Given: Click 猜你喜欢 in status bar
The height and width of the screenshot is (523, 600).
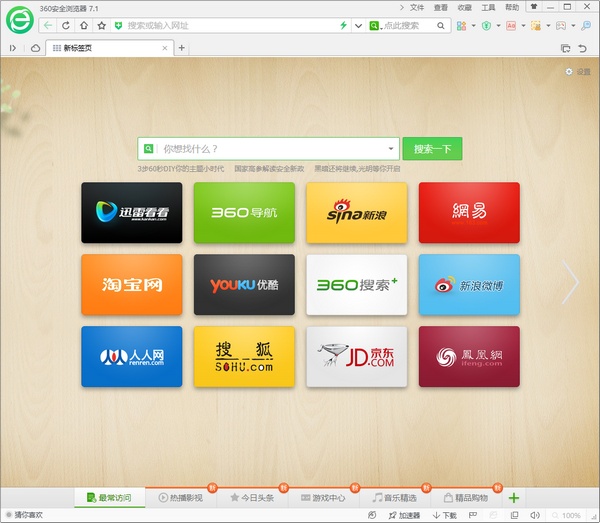Looking at the screenshot, I should click(x=24, y=515).
